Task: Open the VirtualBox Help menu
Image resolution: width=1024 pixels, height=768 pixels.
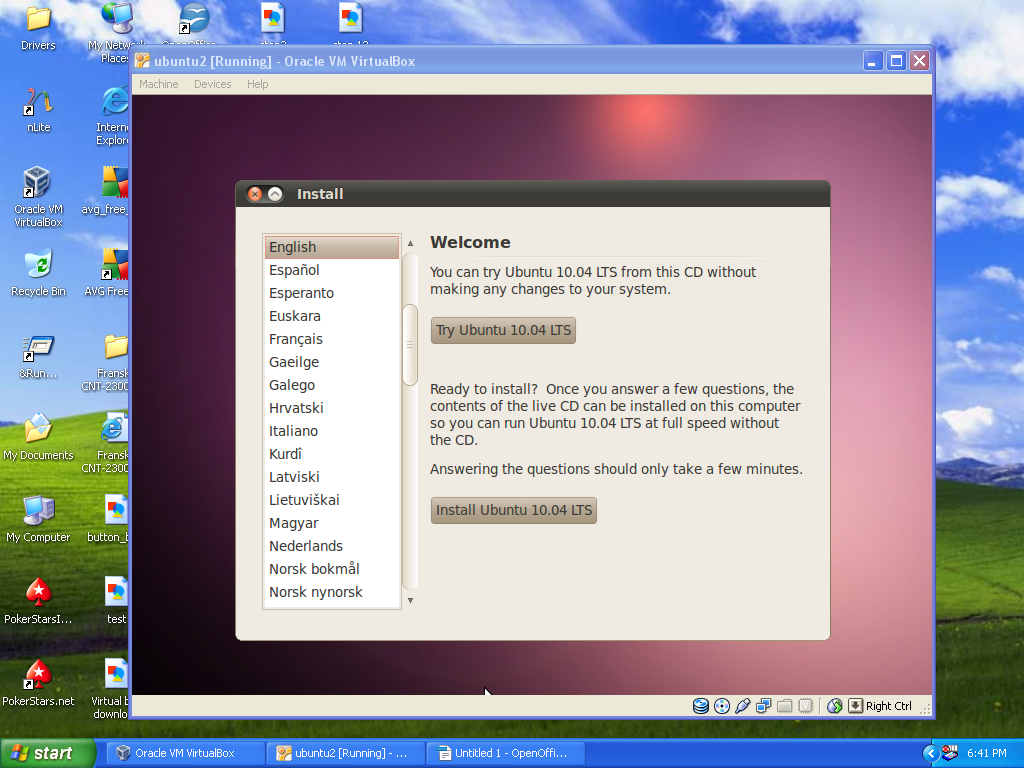Action: coord(257,84)
